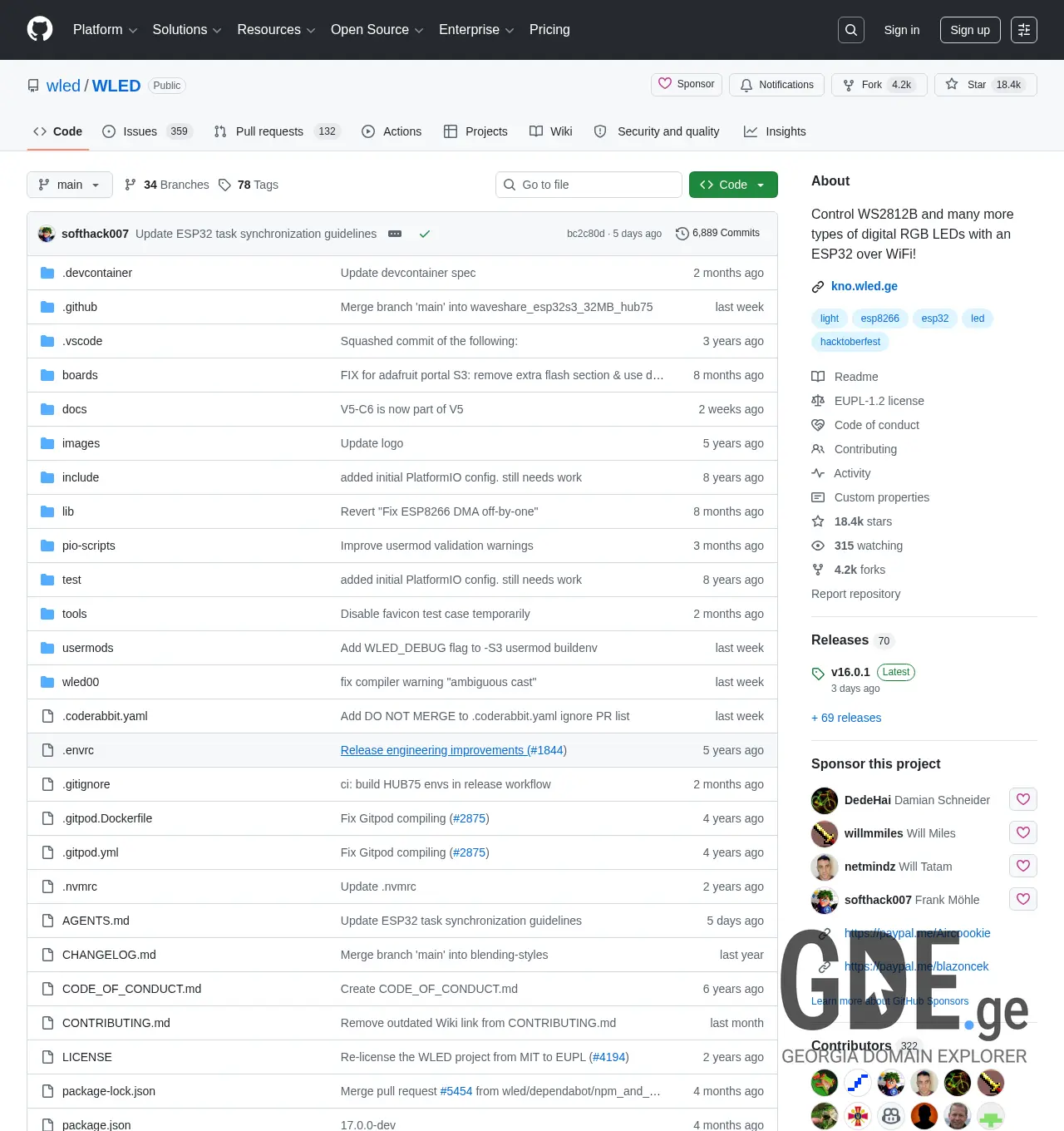This screenshot has height=1131, width=1064.
Task: Open the Code of conduct link
Action: coord(876,425)
